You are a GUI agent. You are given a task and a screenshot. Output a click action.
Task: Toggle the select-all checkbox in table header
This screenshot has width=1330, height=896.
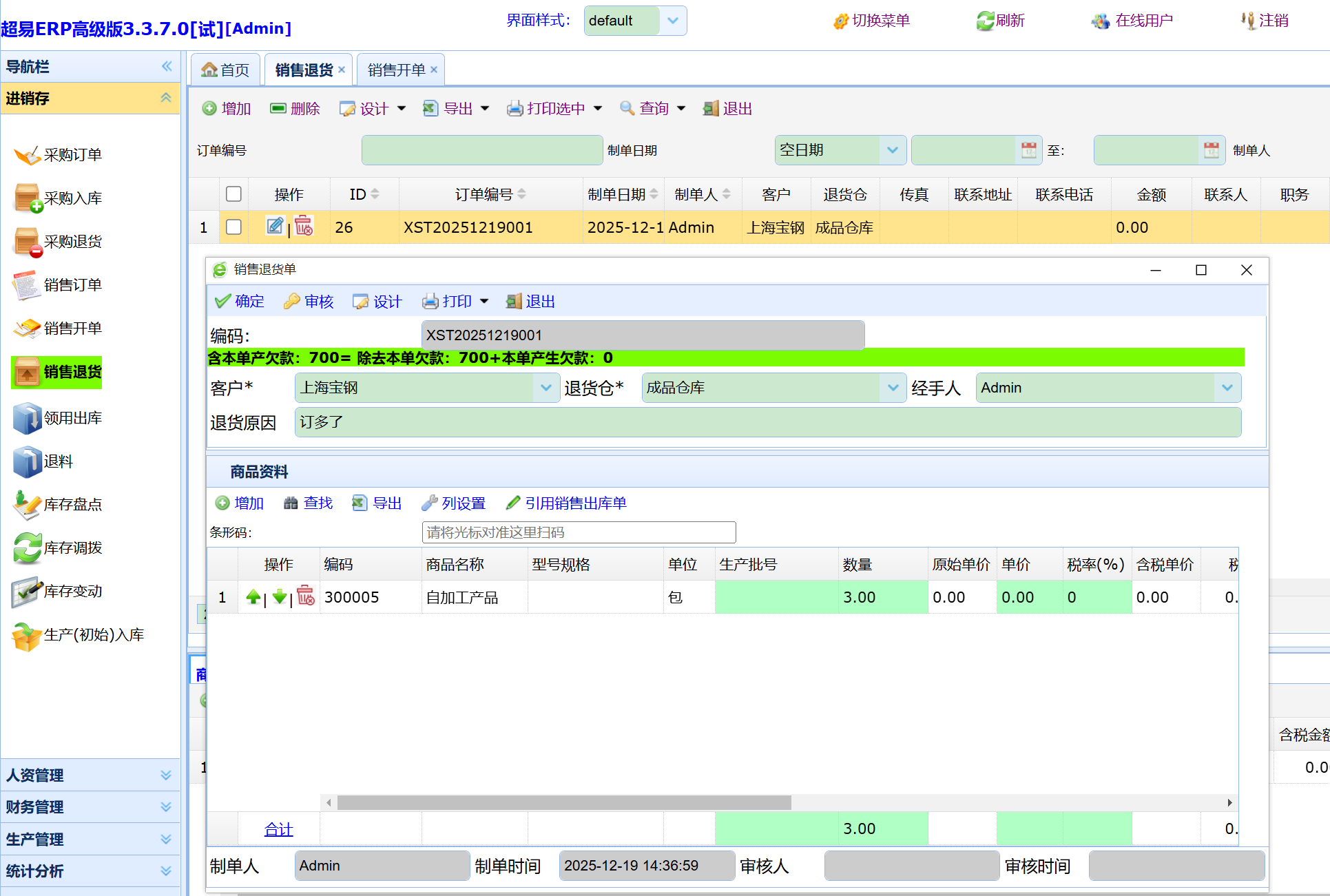coord(233,194)
